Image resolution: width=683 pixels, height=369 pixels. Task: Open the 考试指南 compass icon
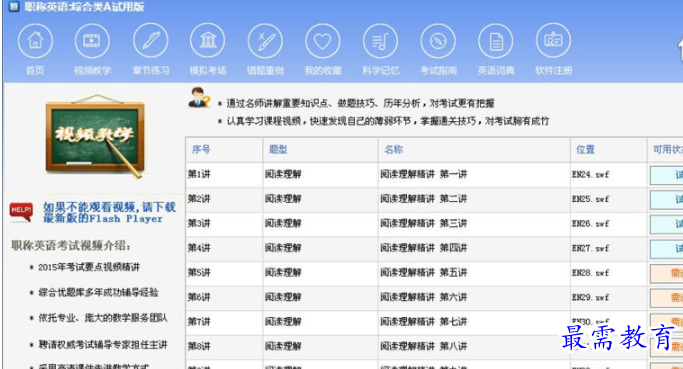438,41
